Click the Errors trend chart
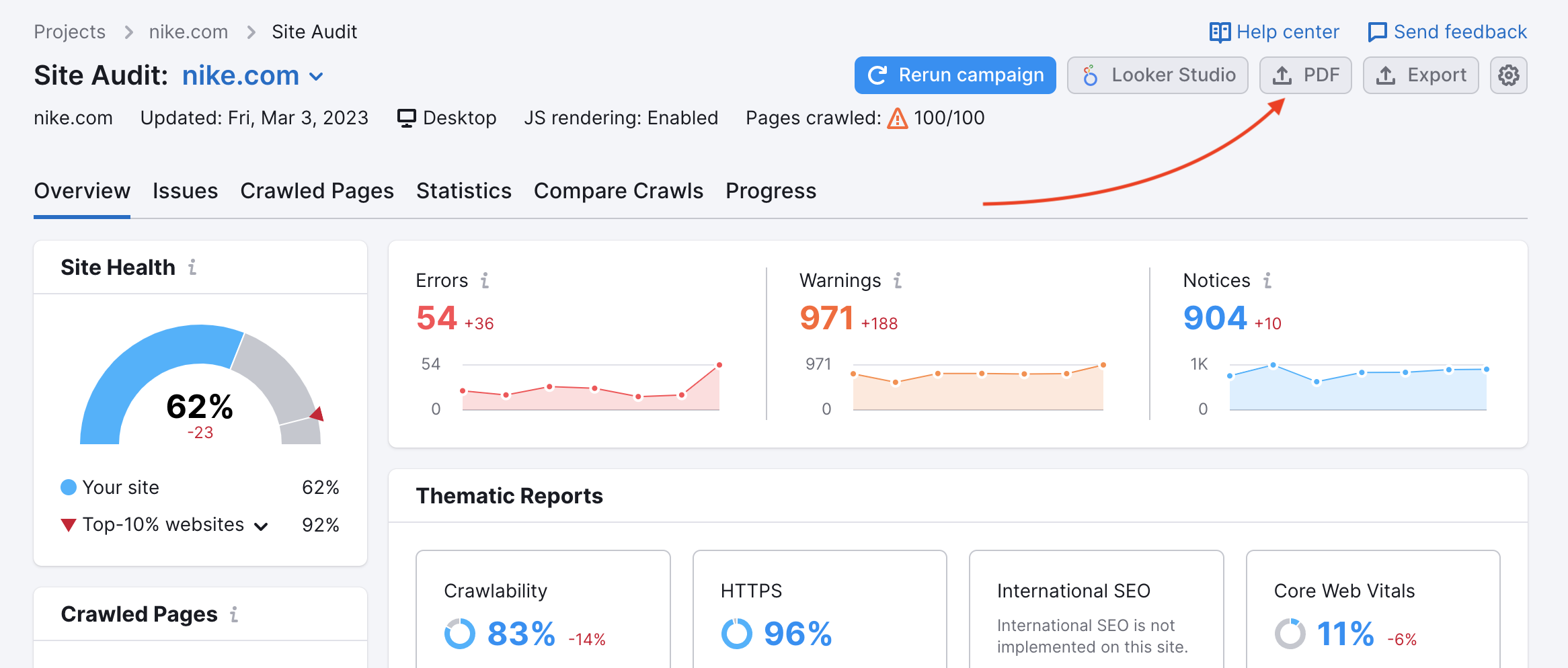1568x668 pixels. tap(590, 387)
